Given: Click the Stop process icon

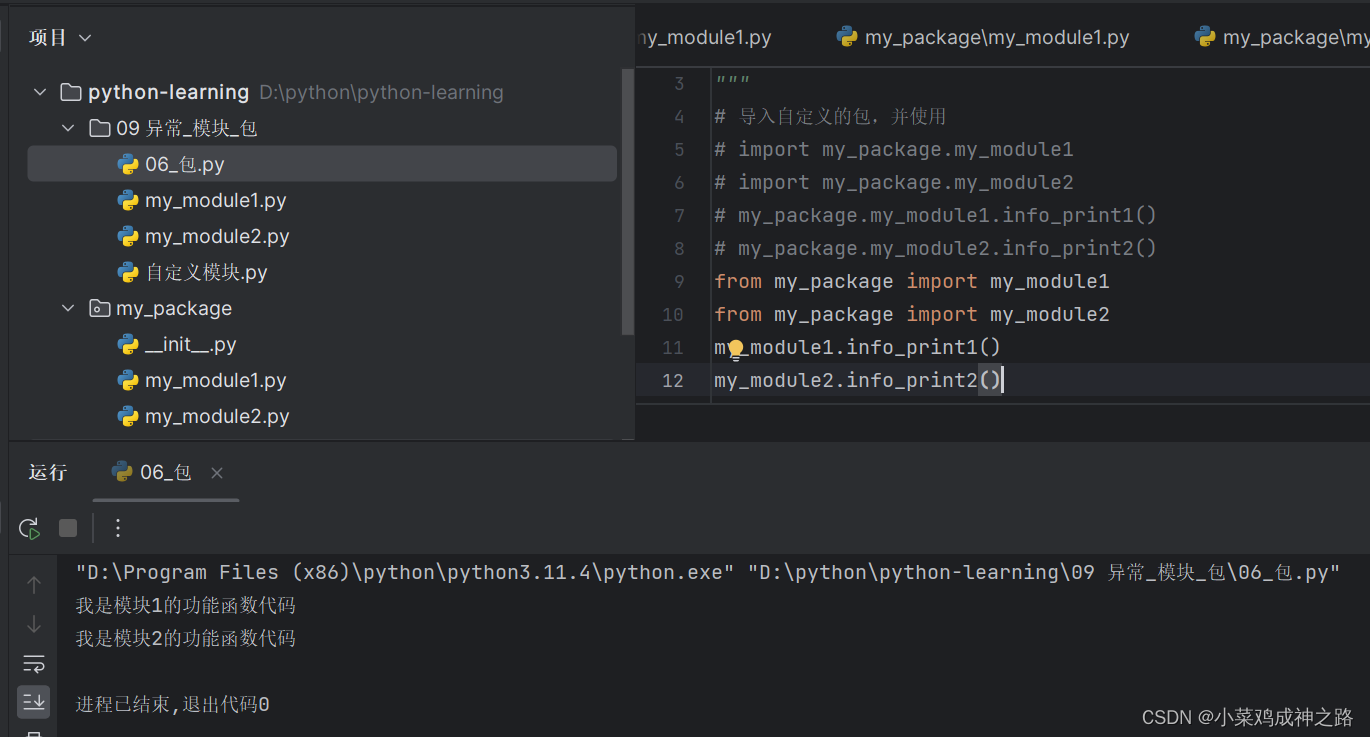Looking at the screenshot, I should point(67,528).
